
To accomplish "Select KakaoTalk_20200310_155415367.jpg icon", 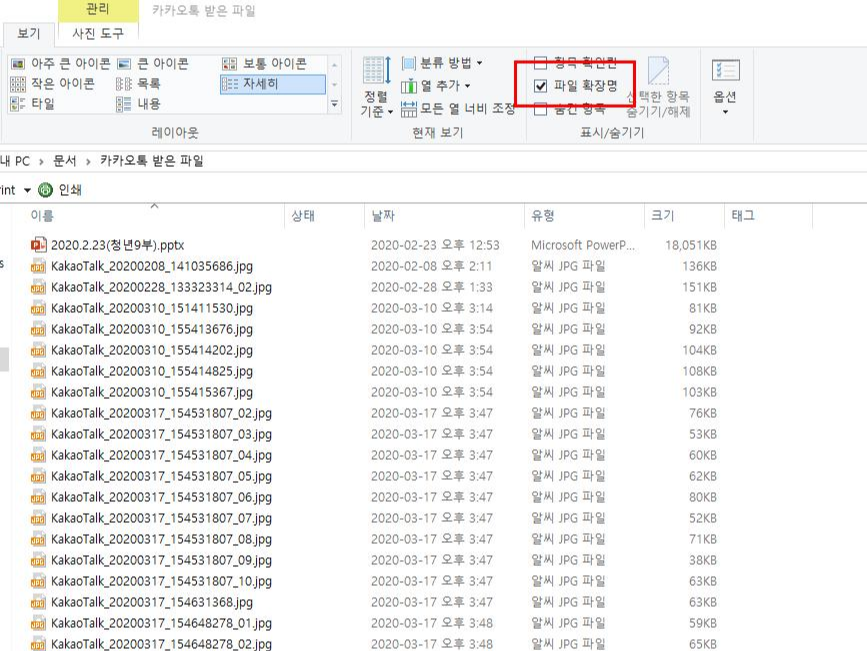I will 38,392.
